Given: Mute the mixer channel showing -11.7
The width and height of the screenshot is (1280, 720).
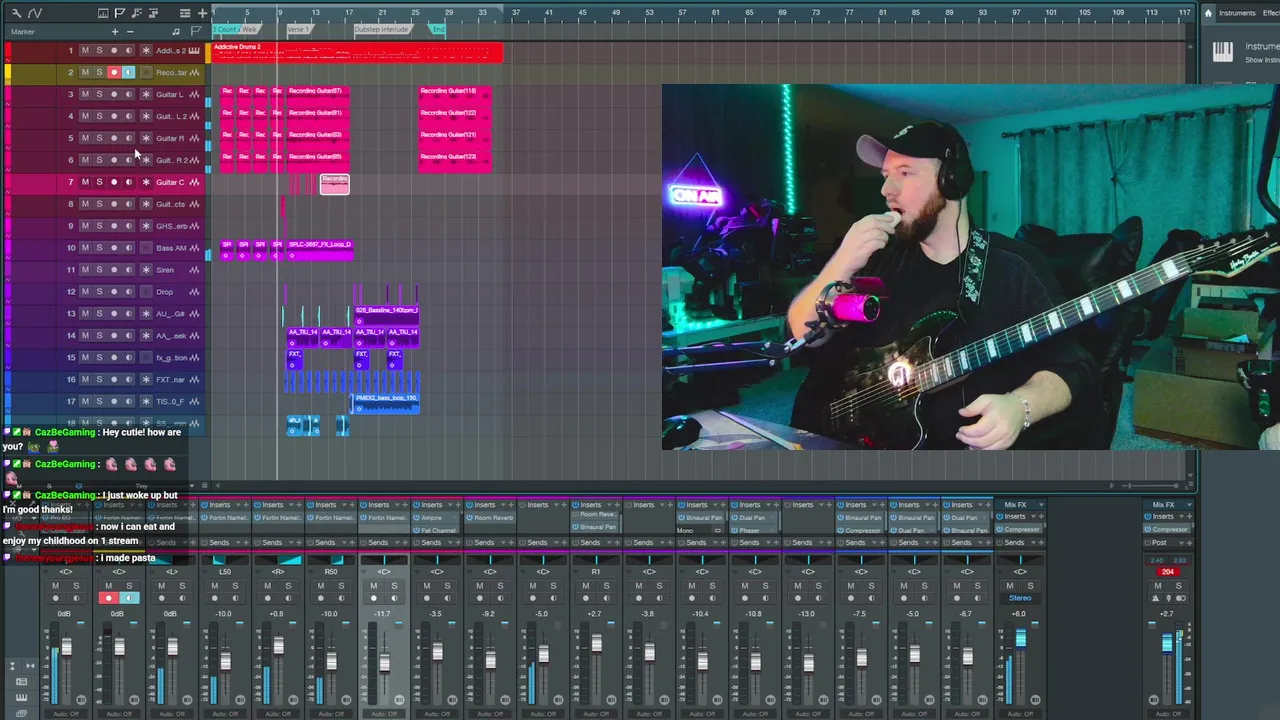Looking at the screenshot, I should pyautogui.click(x=373, y=585).
